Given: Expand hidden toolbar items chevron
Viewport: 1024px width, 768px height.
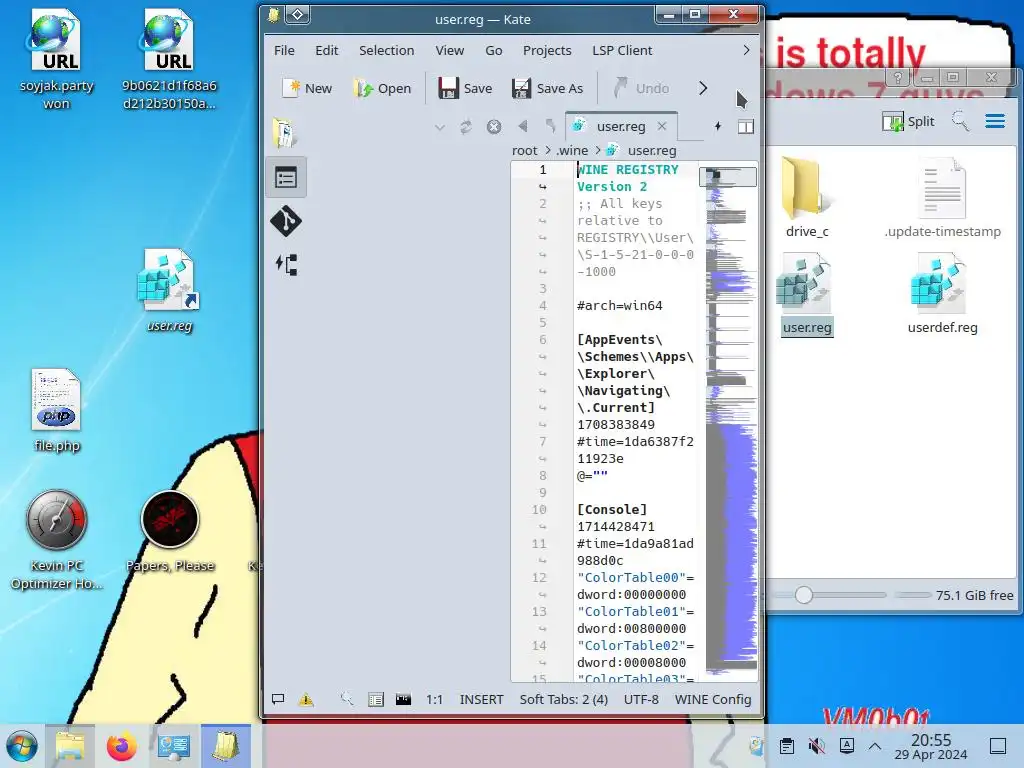Looking at the screenshot, I should coord(703,88).
